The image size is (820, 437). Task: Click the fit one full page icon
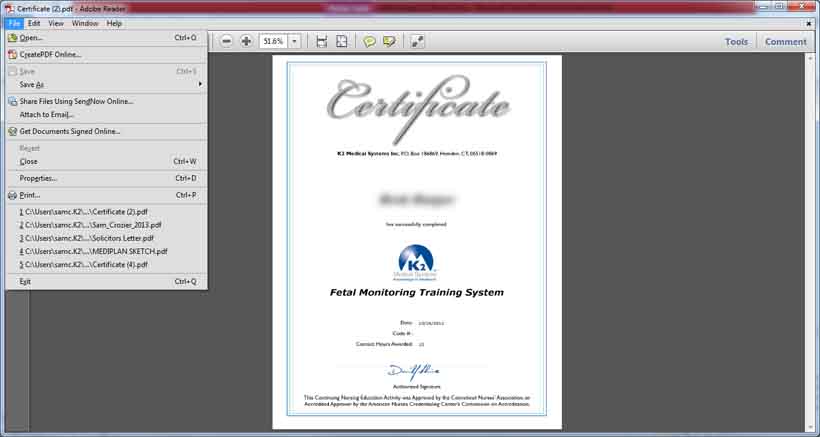342,41
